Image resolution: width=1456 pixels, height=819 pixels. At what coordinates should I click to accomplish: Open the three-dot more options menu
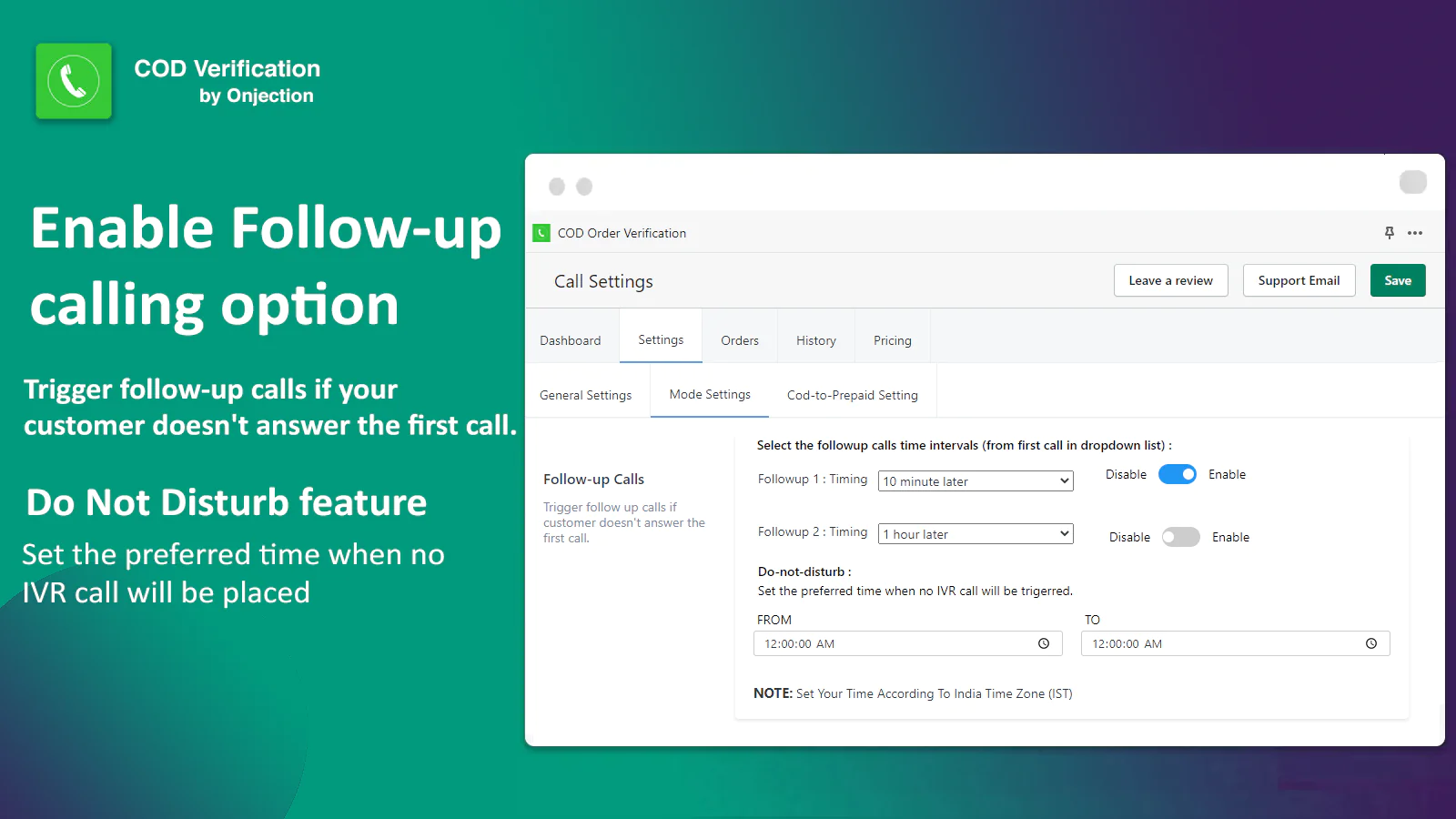tap(1414, 233)
